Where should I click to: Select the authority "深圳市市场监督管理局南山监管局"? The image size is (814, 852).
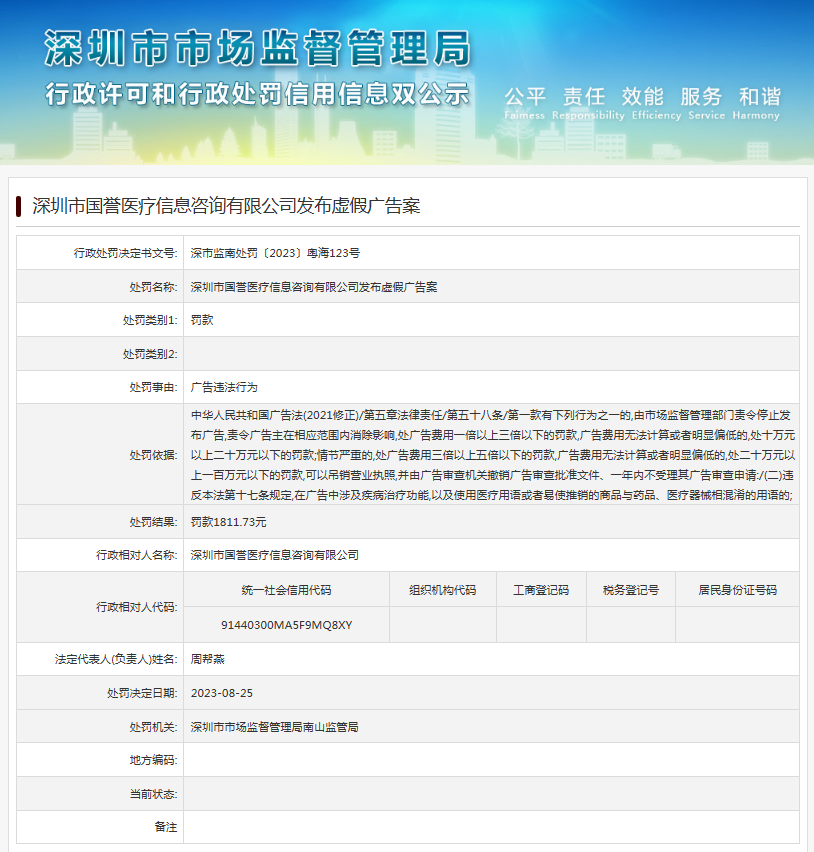point(274,727)
